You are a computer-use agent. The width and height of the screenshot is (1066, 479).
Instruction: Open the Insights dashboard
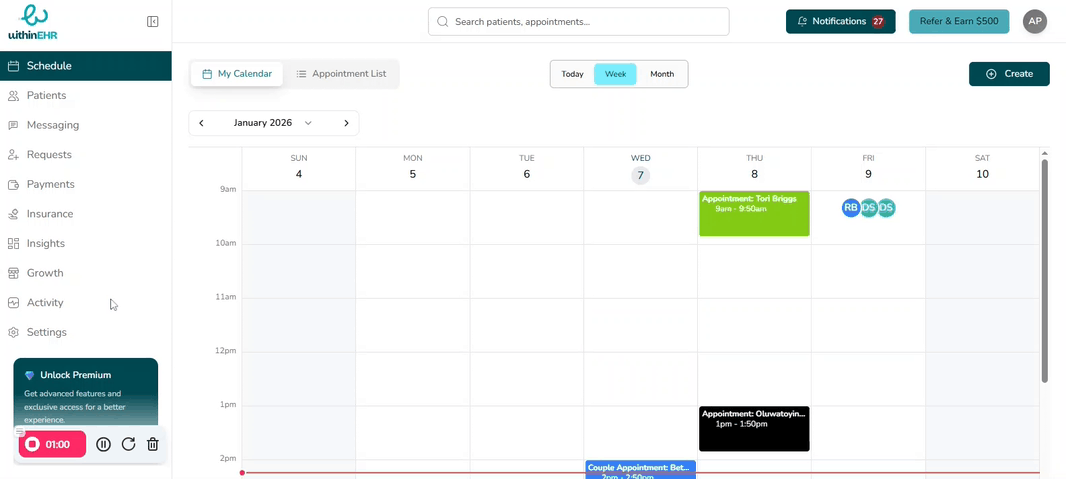pos(45,243)
